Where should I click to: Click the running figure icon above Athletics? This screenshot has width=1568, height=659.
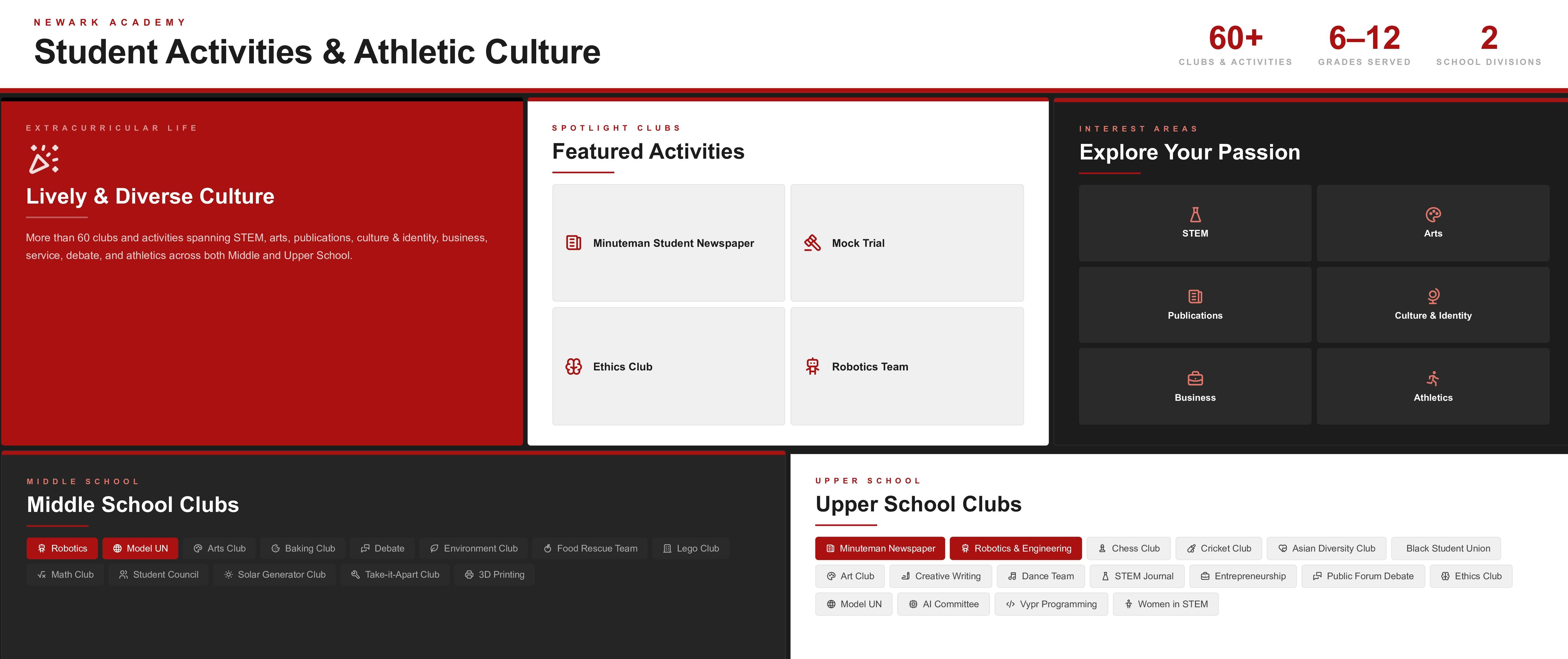click(x=1433, y=379)
